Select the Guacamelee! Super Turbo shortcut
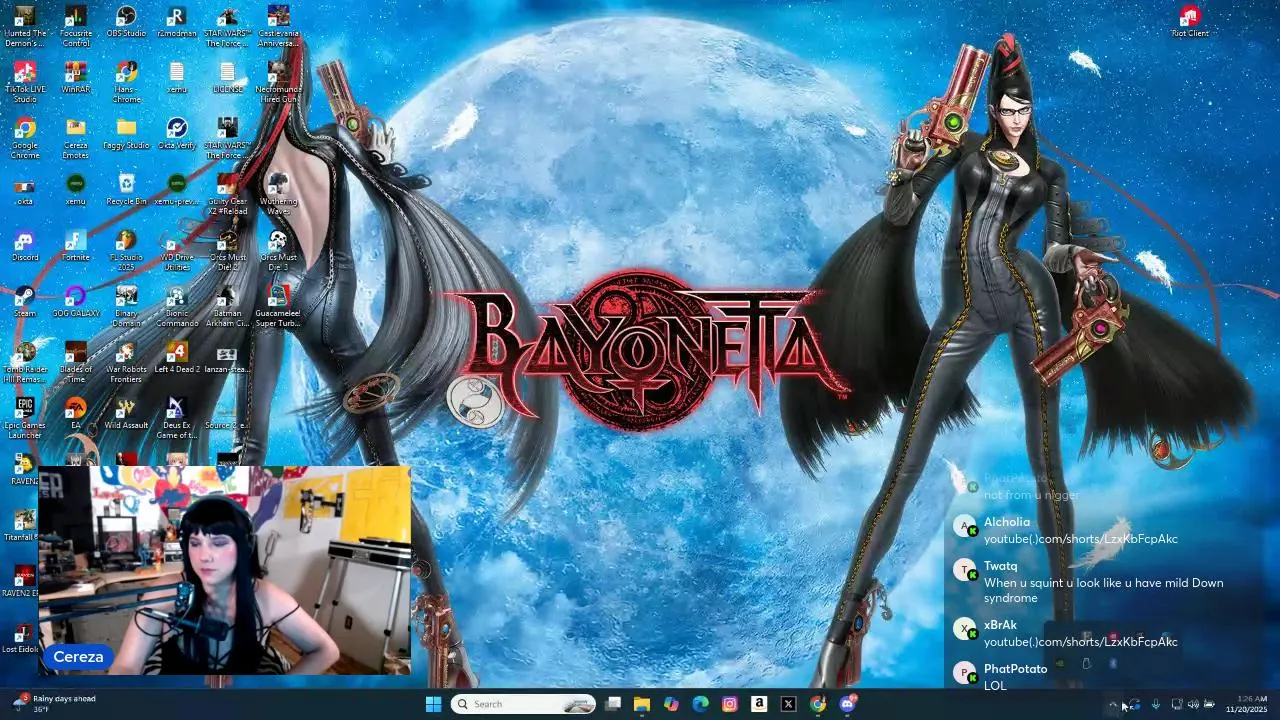 [278, 306]
